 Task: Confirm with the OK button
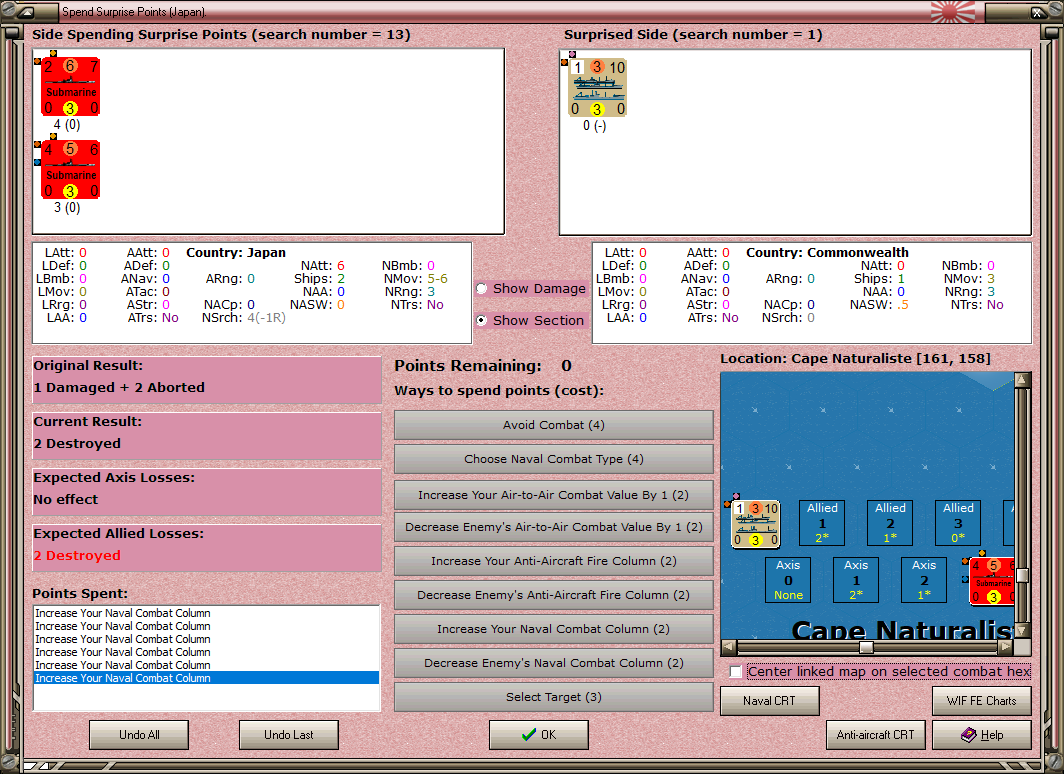point(539,735)
